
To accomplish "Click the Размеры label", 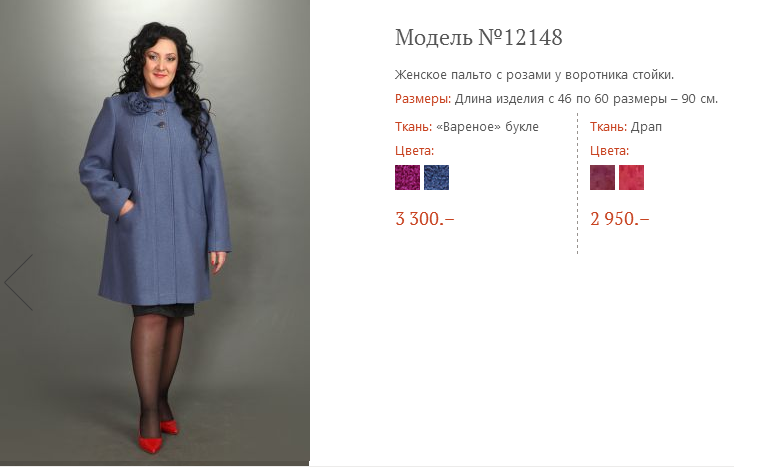I will pos(423,99).
